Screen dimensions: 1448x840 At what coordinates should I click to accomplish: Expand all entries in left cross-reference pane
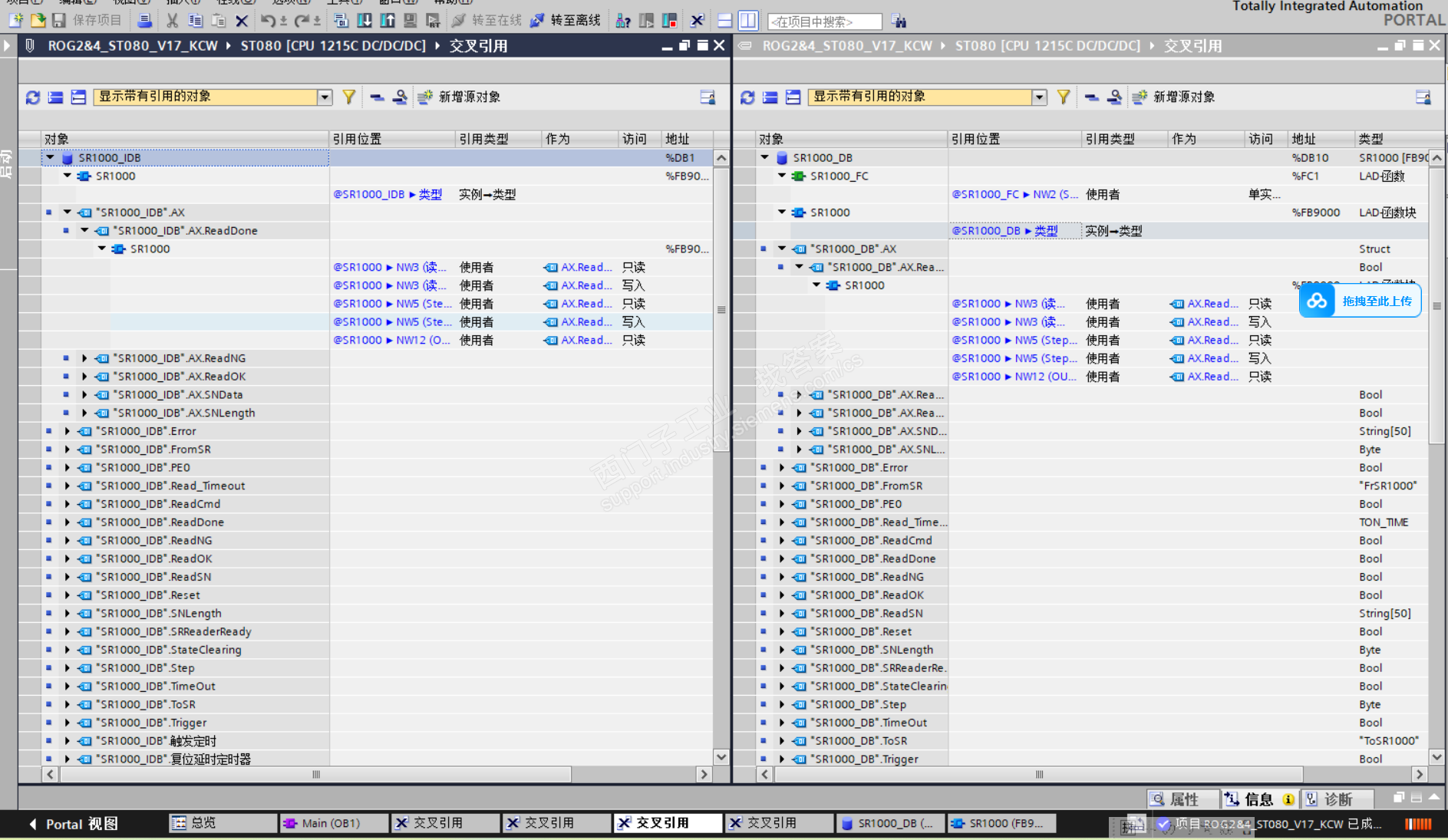(x=78, y=97)
